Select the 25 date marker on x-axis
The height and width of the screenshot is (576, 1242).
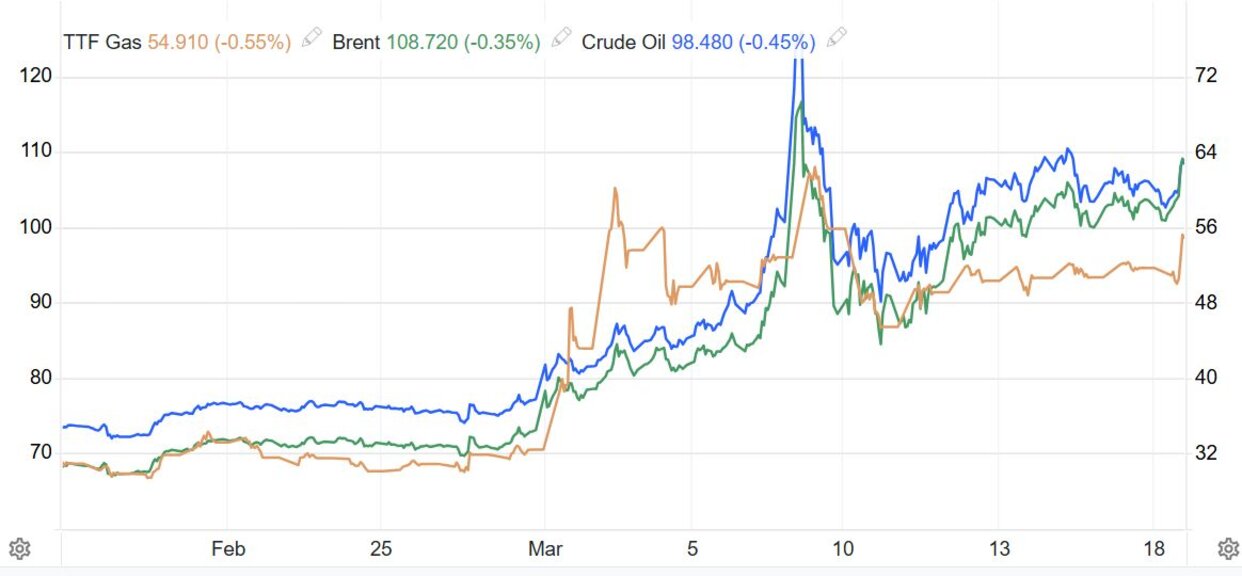point(380,550)
